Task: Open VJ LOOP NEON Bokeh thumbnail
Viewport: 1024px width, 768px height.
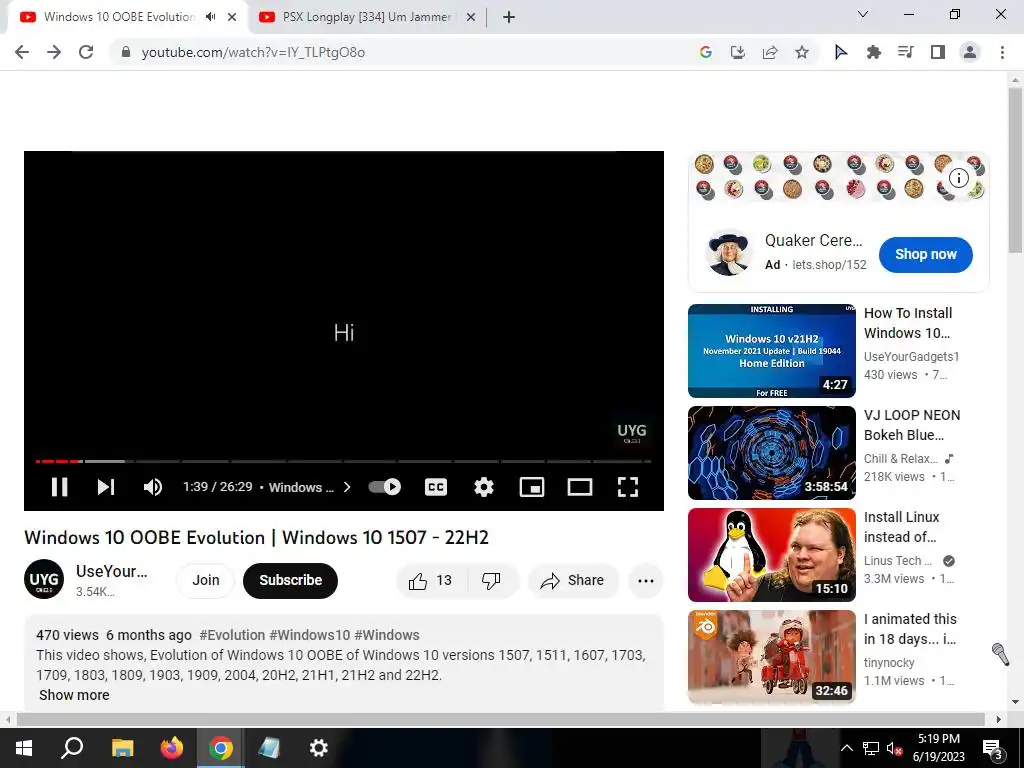Action: [771, 453]
